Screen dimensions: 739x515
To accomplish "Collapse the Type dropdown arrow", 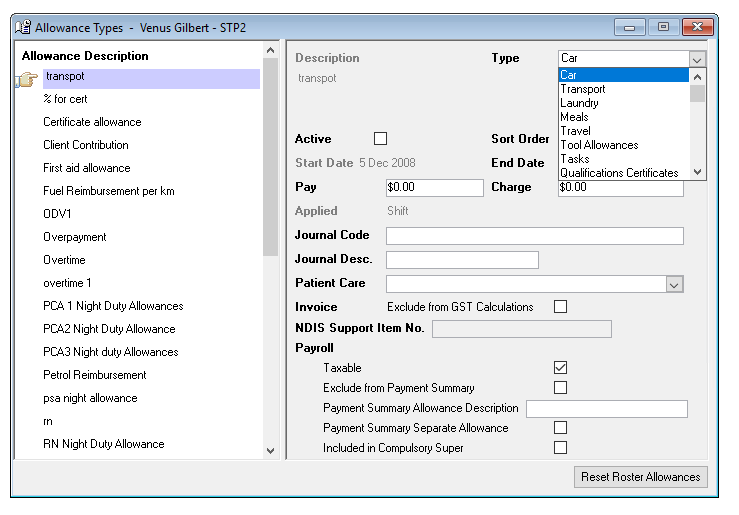I will point(697,59).
